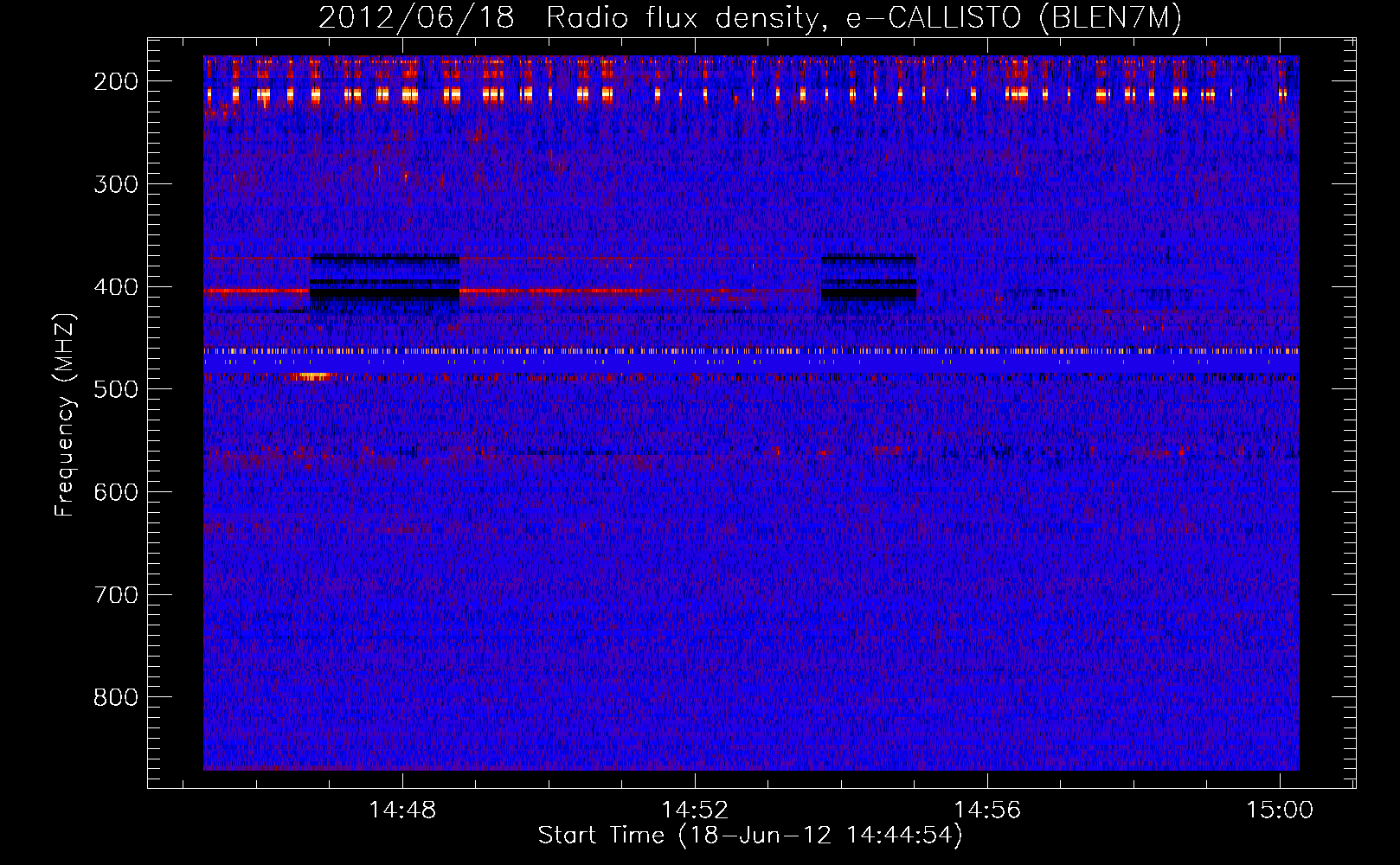The height and width of the screenshot is (865, 1400).
Task: Click the 'e-CALLISTO (BLEN7M)' station label
Action: 1013,18
